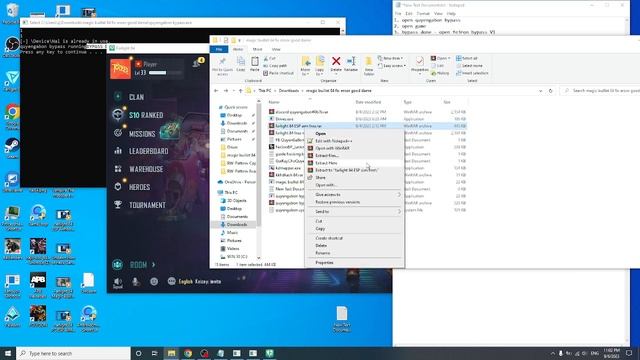Expand the Give access to submenu

354,195
